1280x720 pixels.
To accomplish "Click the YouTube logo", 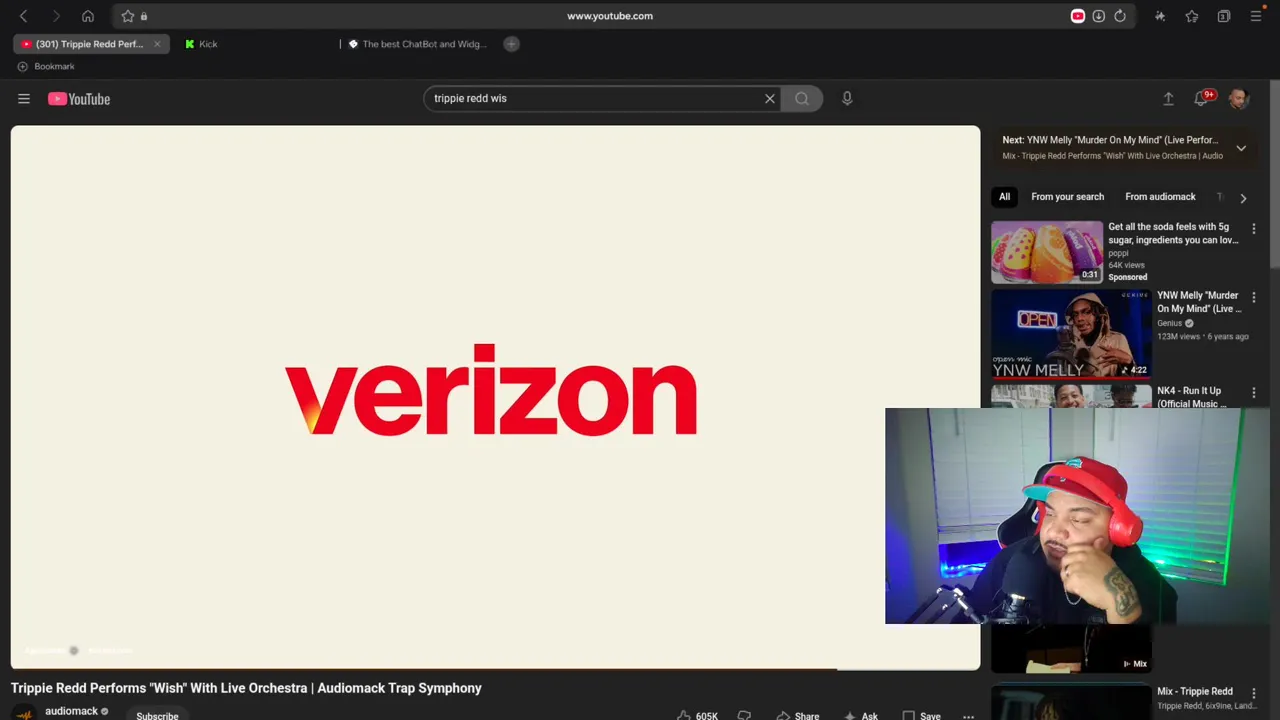I will 79,99.
